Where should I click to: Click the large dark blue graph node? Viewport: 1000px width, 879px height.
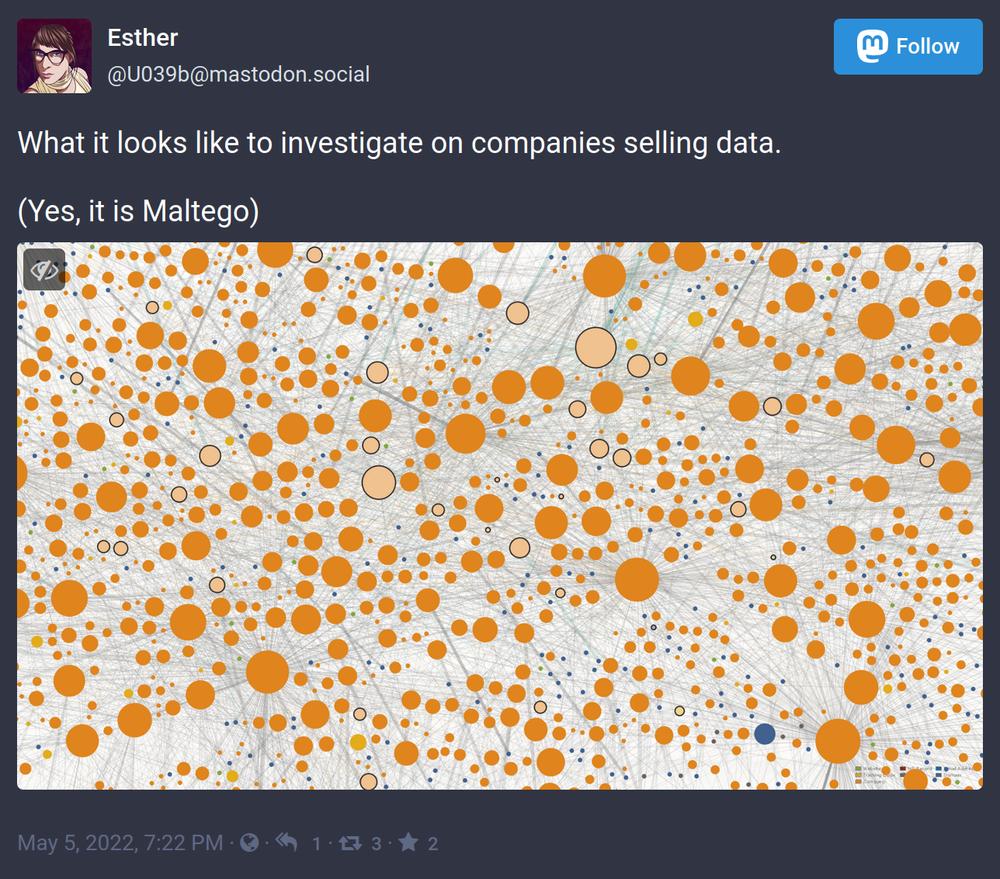point(765,734)
